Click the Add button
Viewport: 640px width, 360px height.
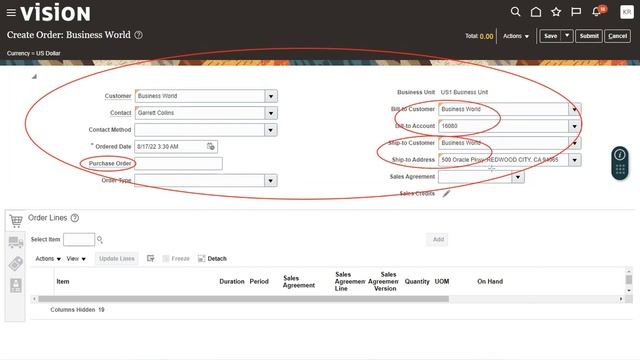click(x=438, y=240)
